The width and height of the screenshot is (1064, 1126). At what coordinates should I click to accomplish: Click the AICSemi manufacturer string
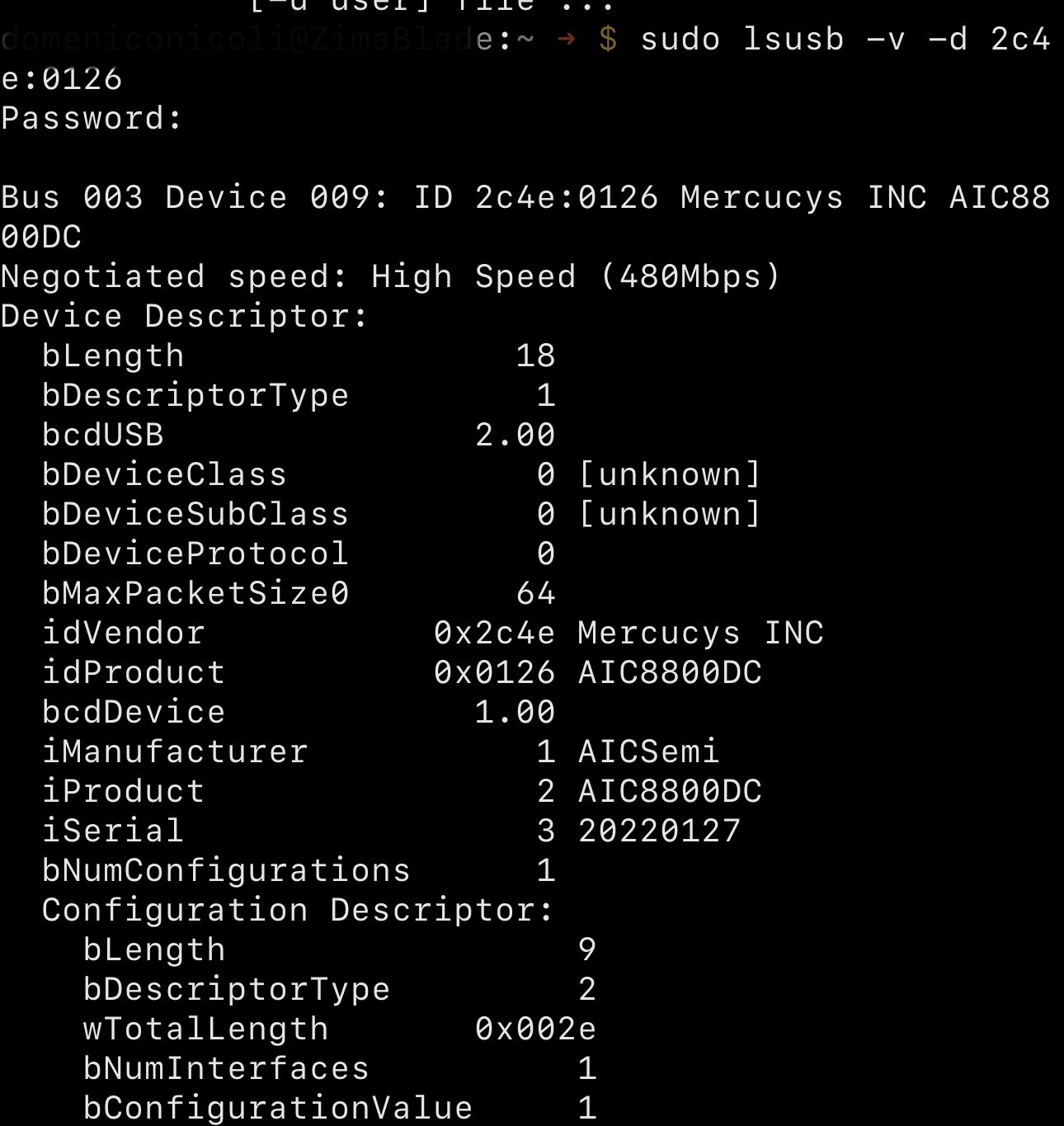(x=649, y=752)
